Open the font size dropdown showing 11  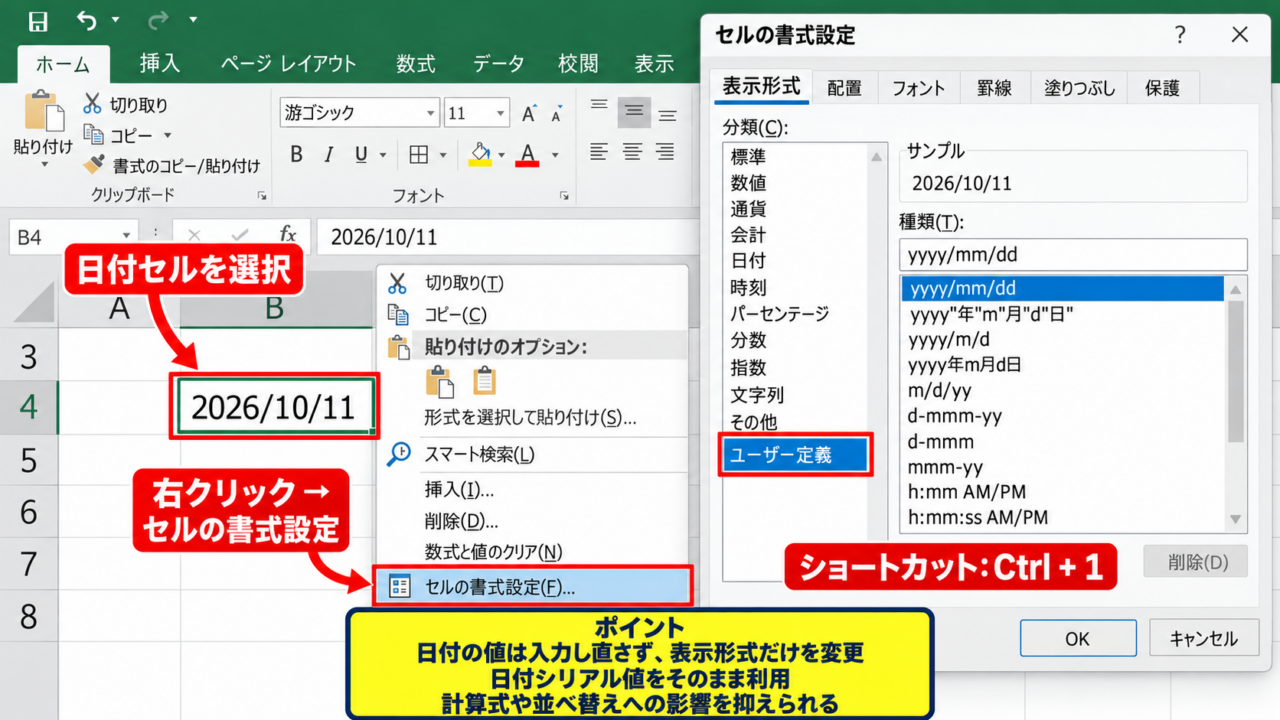tap(501, 113)
